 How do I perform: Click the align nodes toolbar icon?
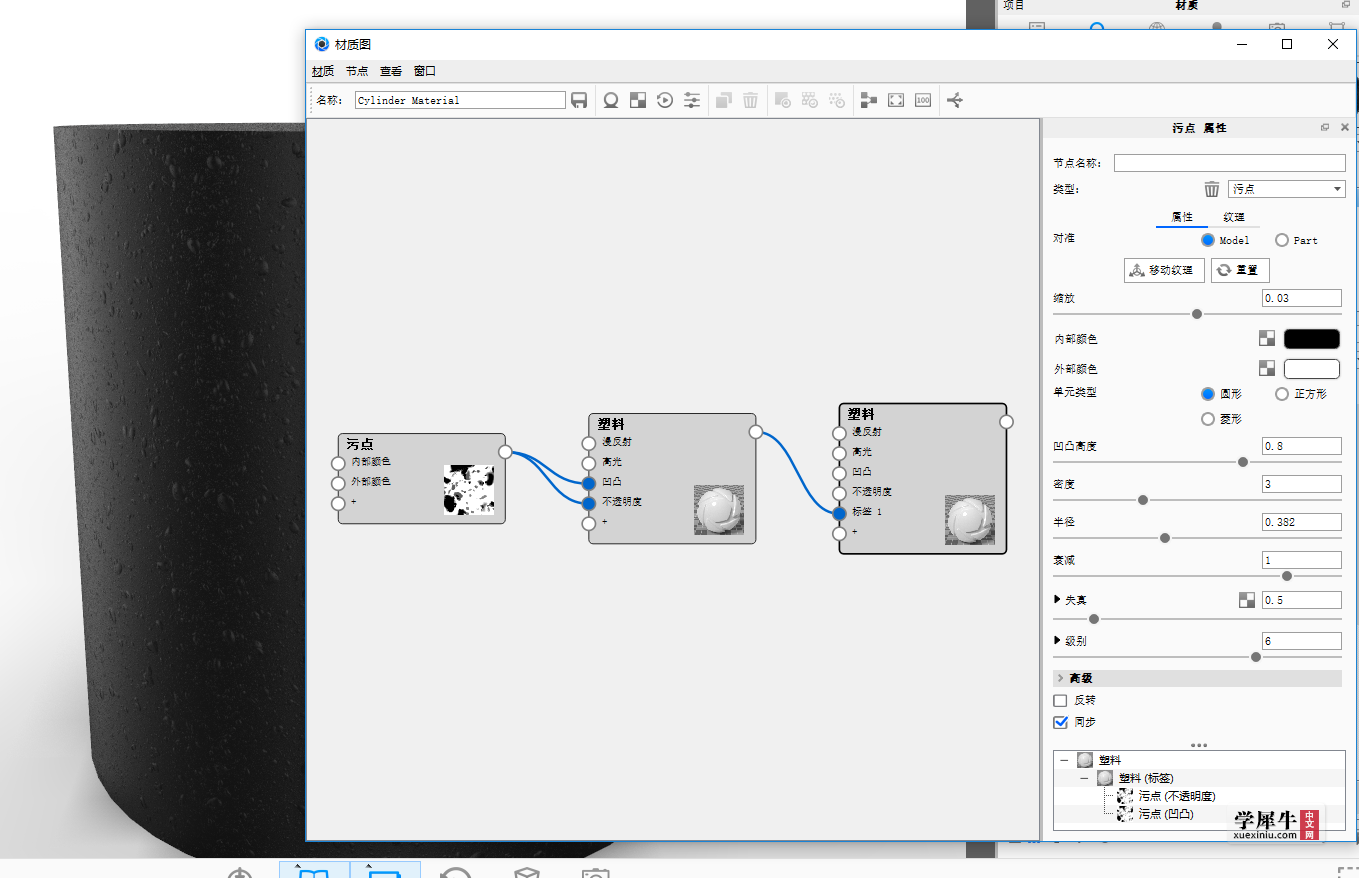pos(869,100)
